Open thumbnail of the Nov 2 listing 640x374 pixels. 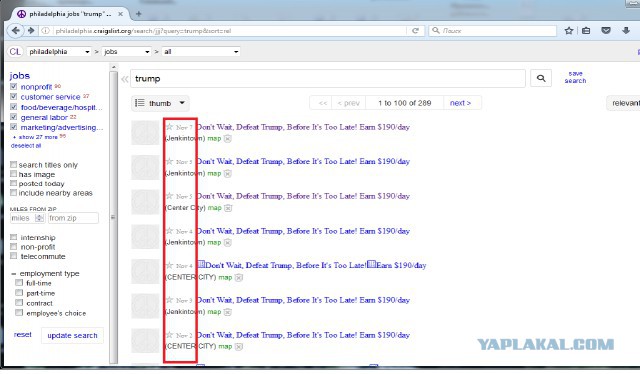coord(145,341)
